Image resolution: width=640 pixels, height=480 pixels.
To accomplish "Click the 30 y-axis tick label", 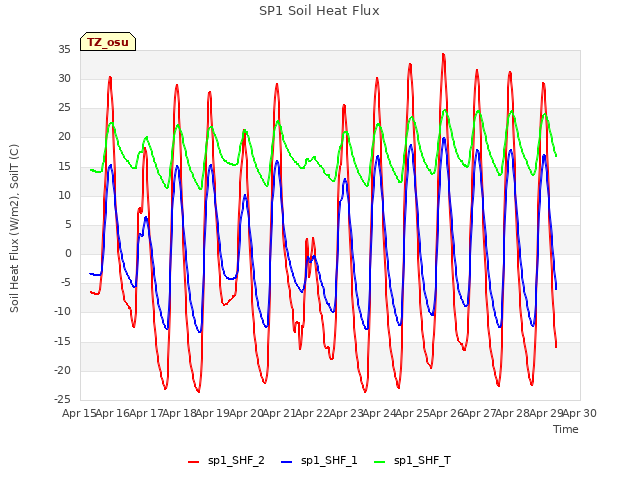I will pos(64,79).
